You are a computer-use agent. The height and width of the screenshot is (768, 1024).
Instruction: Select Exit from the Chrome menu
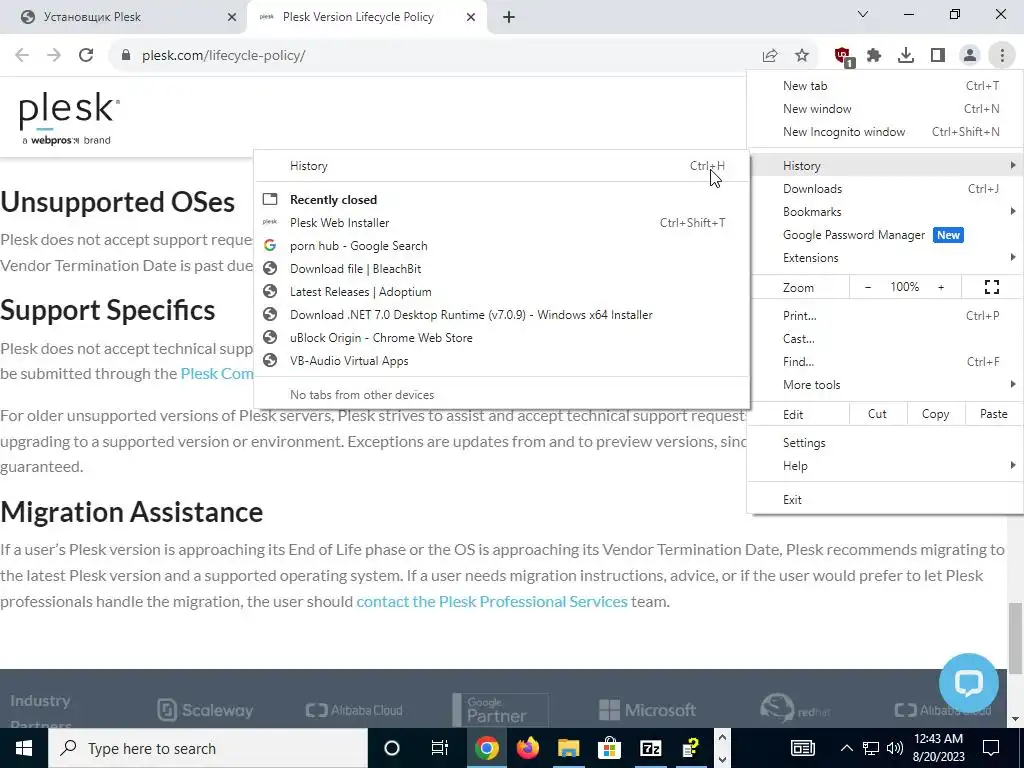click(885, 500)
